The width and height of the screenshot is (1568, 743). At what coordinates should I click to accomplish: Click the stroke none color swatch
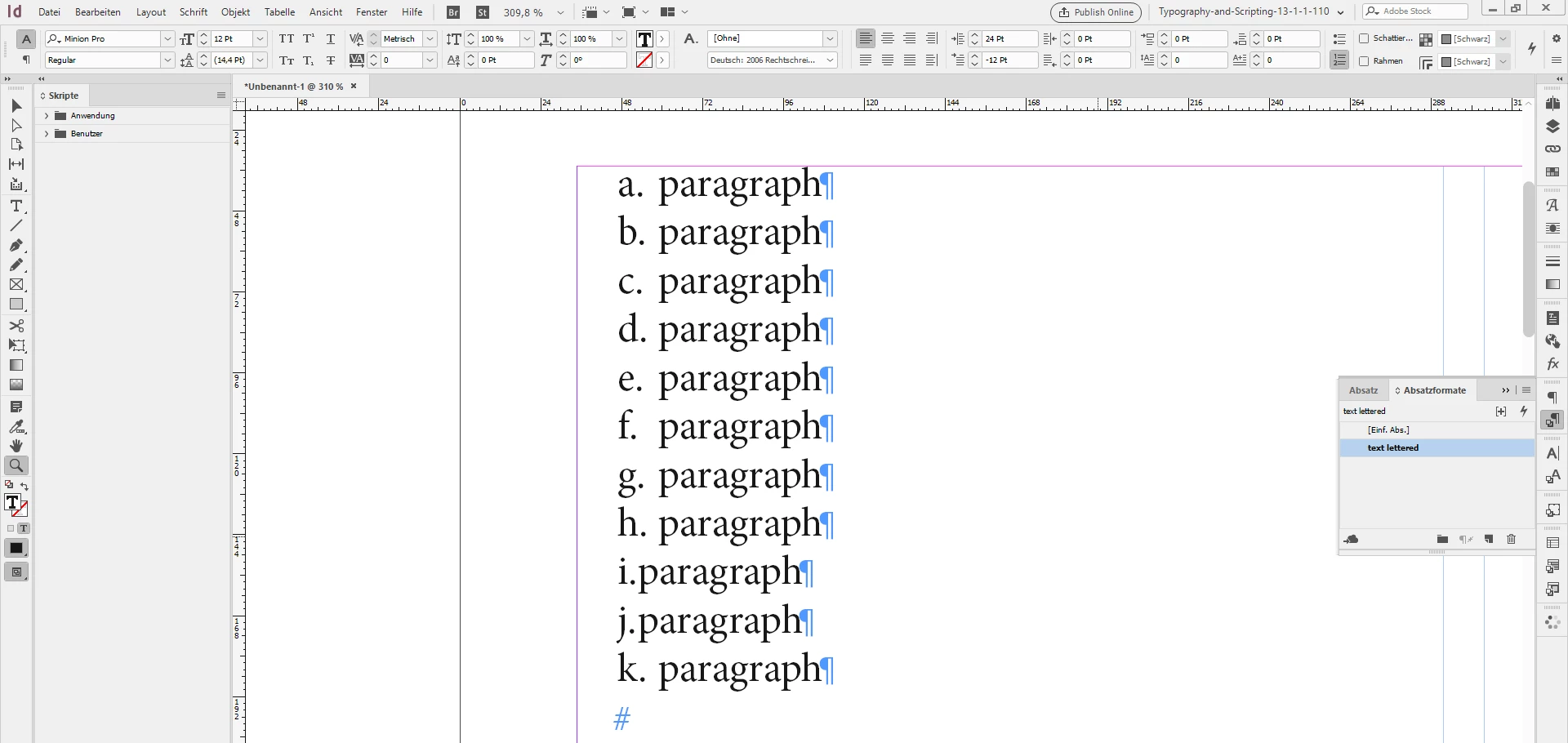click(644, 60)
